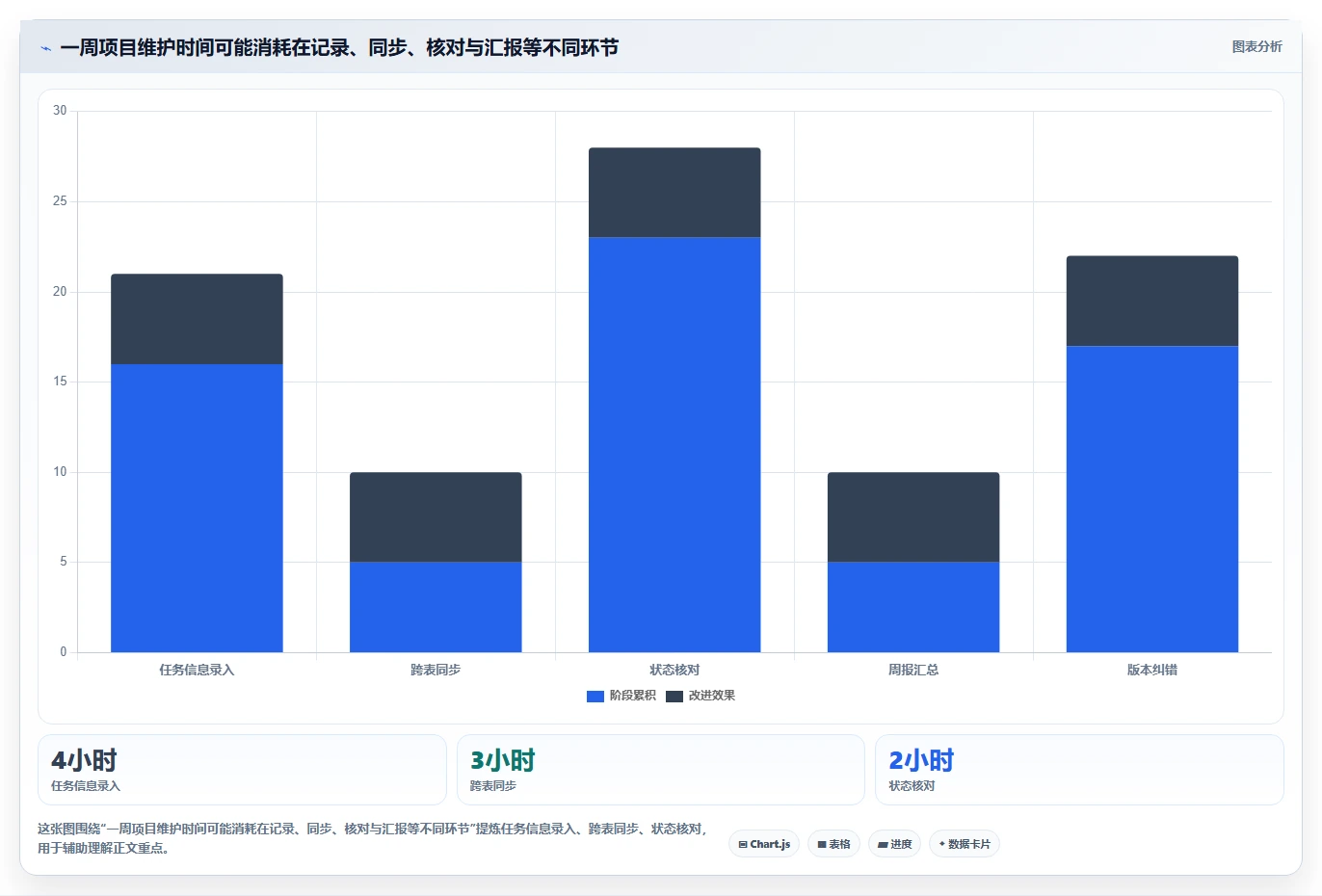Click the 表格 tag chip
Image resolution: width=1322 pixels, height=896 pixels.
(x=833, y=844)
